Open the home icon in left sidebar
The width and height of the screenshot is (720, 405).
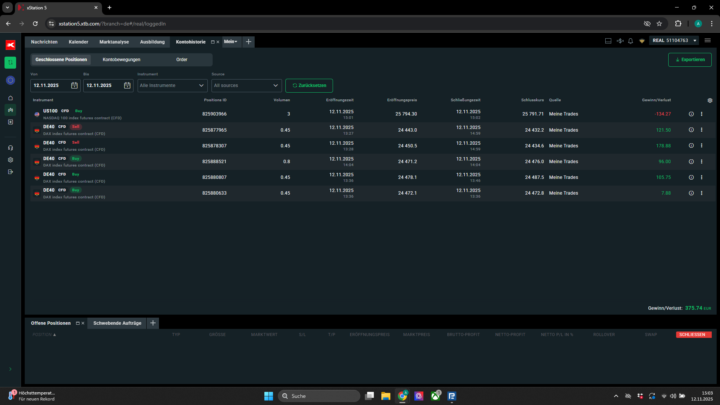pyautogui.click(x=10, y=98)
